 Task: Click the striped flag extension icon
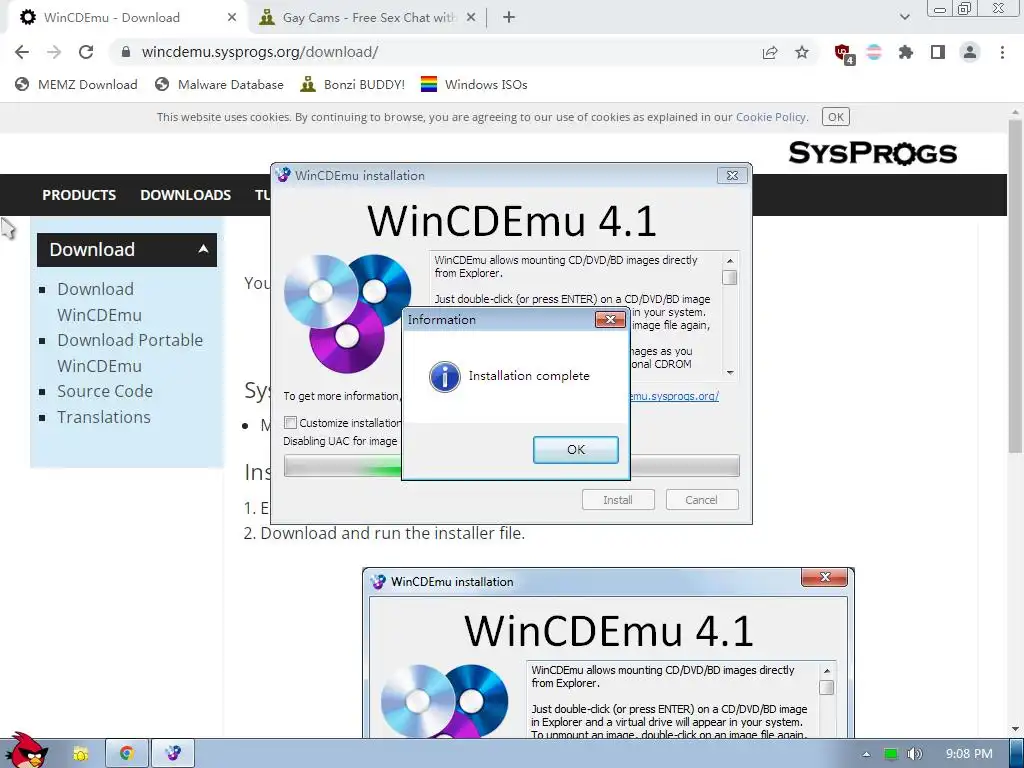point(874,52)
